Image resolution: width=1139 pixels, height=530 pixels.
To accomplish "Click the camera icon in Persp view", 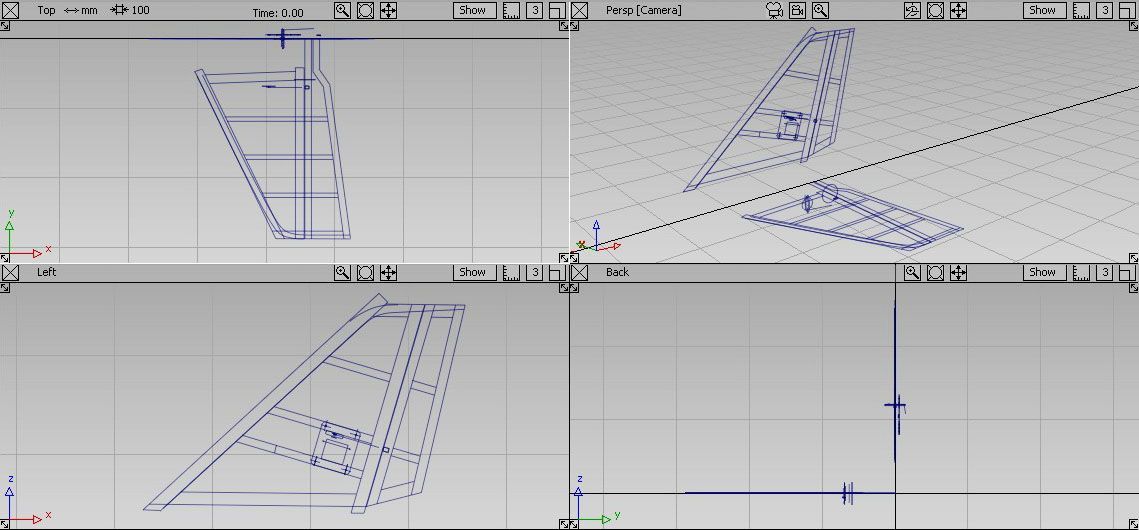I will pos(773,10).
